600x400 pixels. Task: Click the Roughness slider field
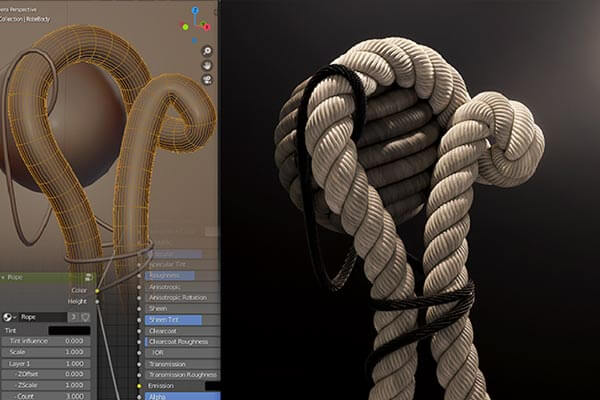pyautogui.click(x=182, y=276)
